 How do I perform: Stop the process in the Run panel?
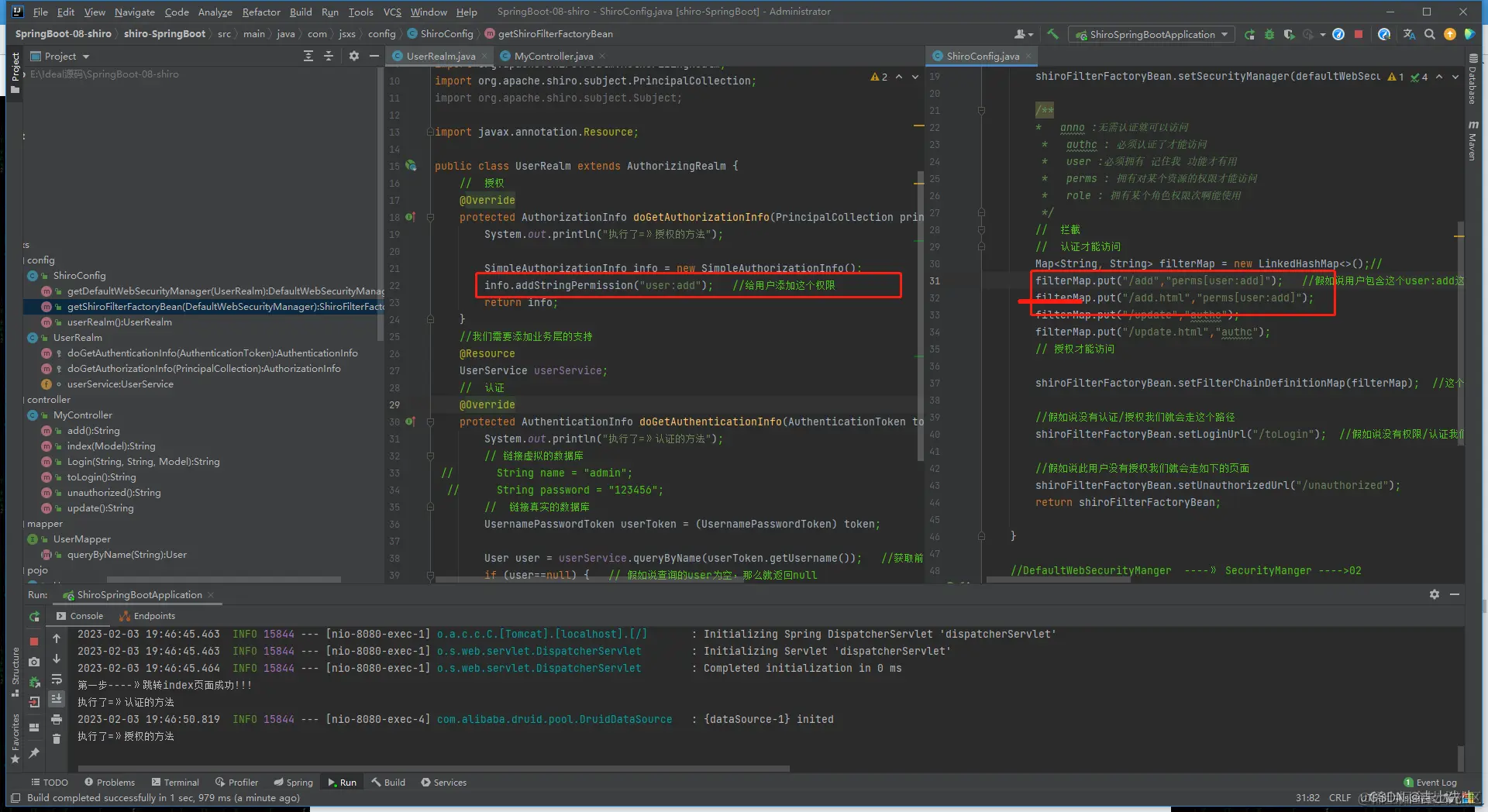tap(34, 642)
